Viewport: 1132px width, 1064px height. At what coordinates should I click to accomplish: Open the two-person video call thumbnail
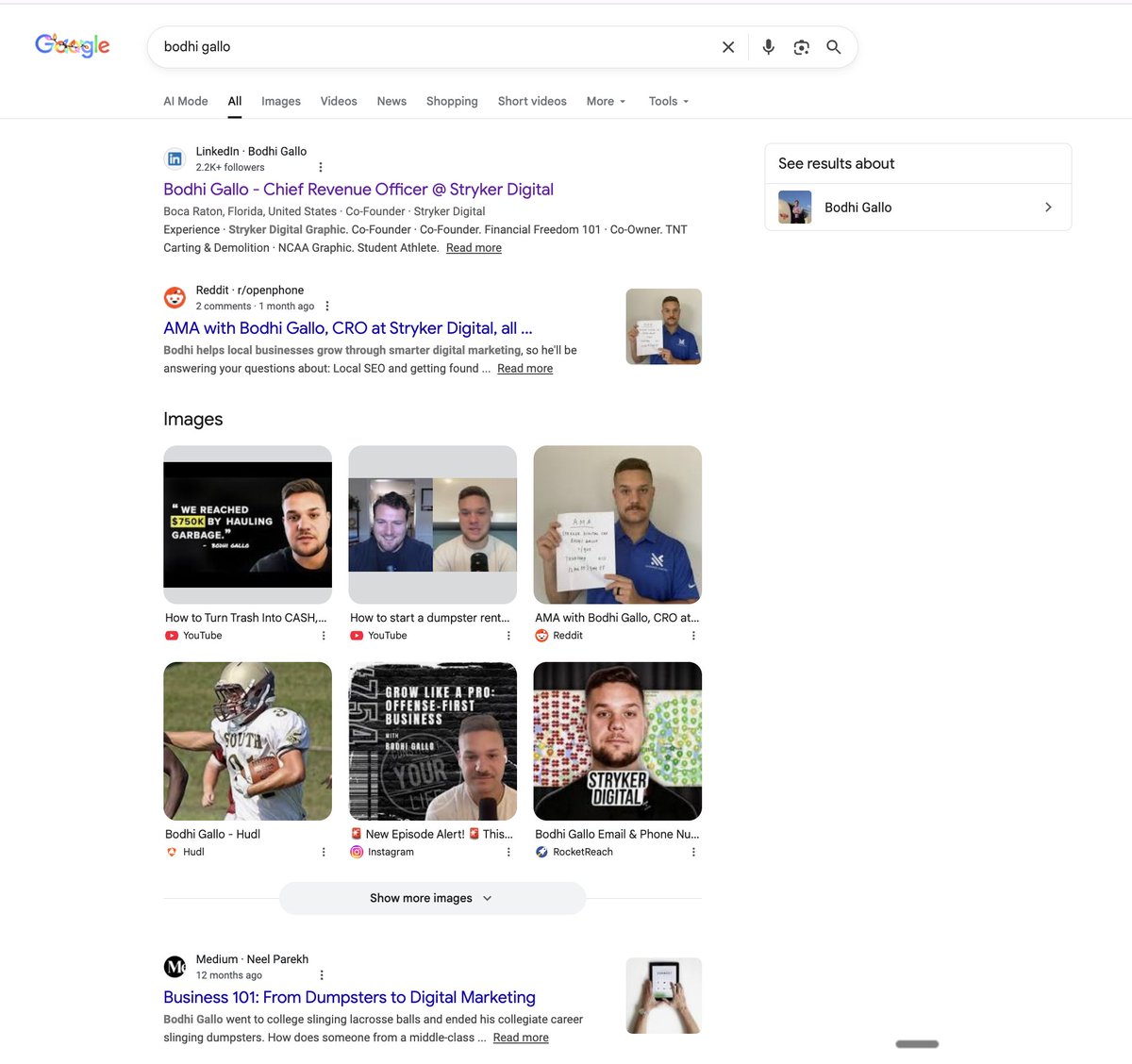pos(432,524)
